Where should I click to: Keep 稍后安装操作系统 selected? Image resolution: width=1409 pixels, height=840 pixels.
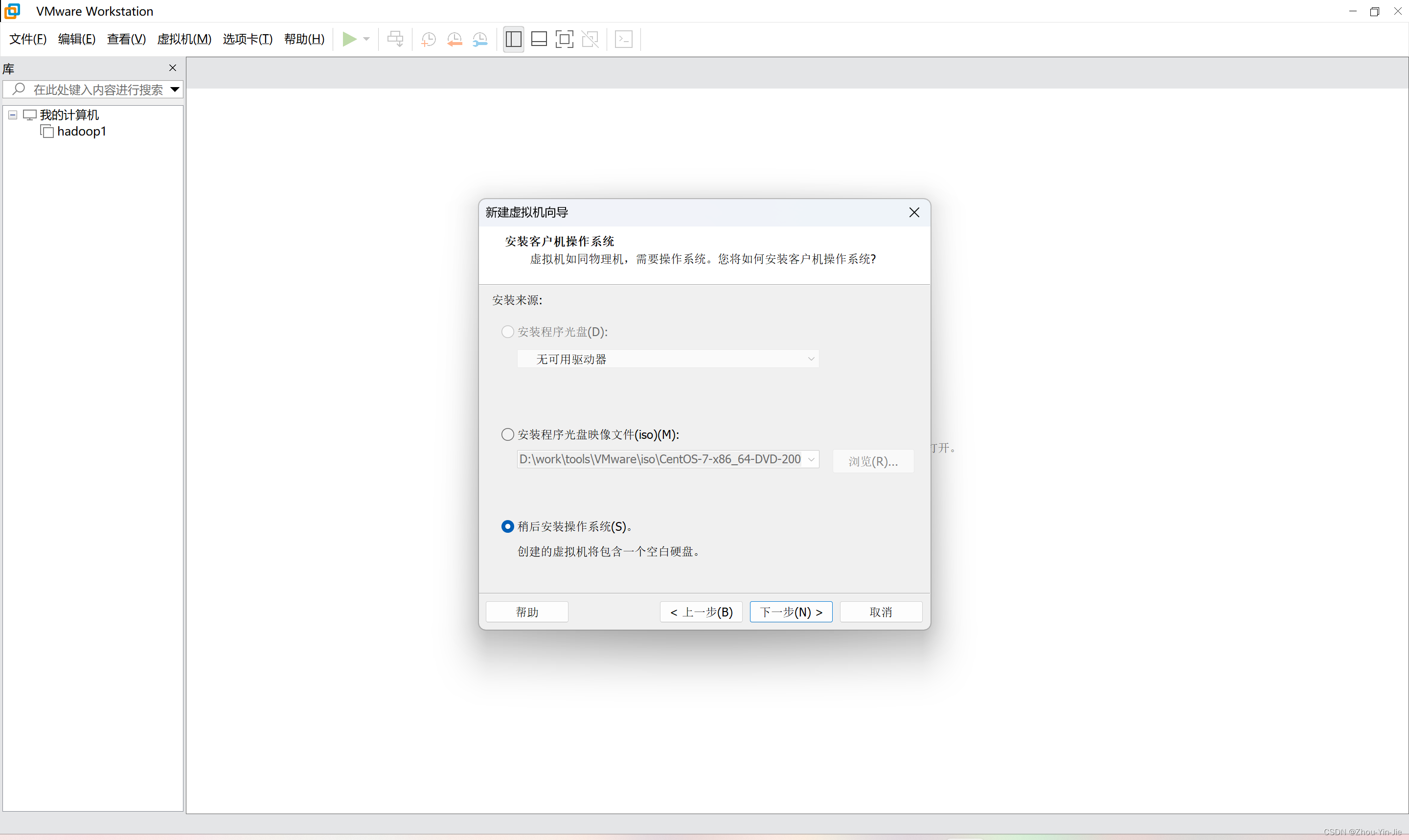[x=507, y=526]
